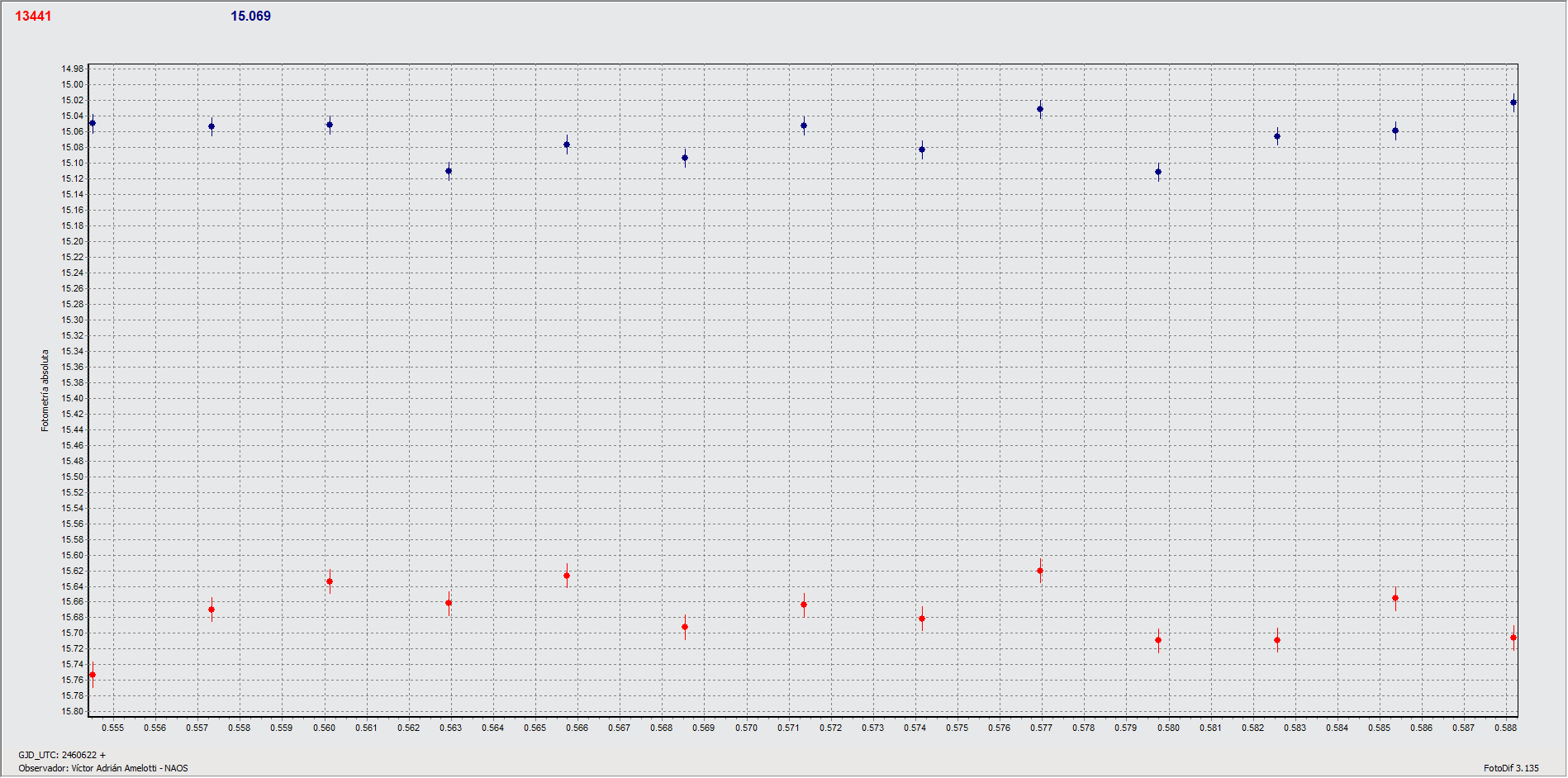Screen dimensions: 1568x778
Task: Select the 'Fotometría absoluta' y-axis title
Action: [45, 391]
